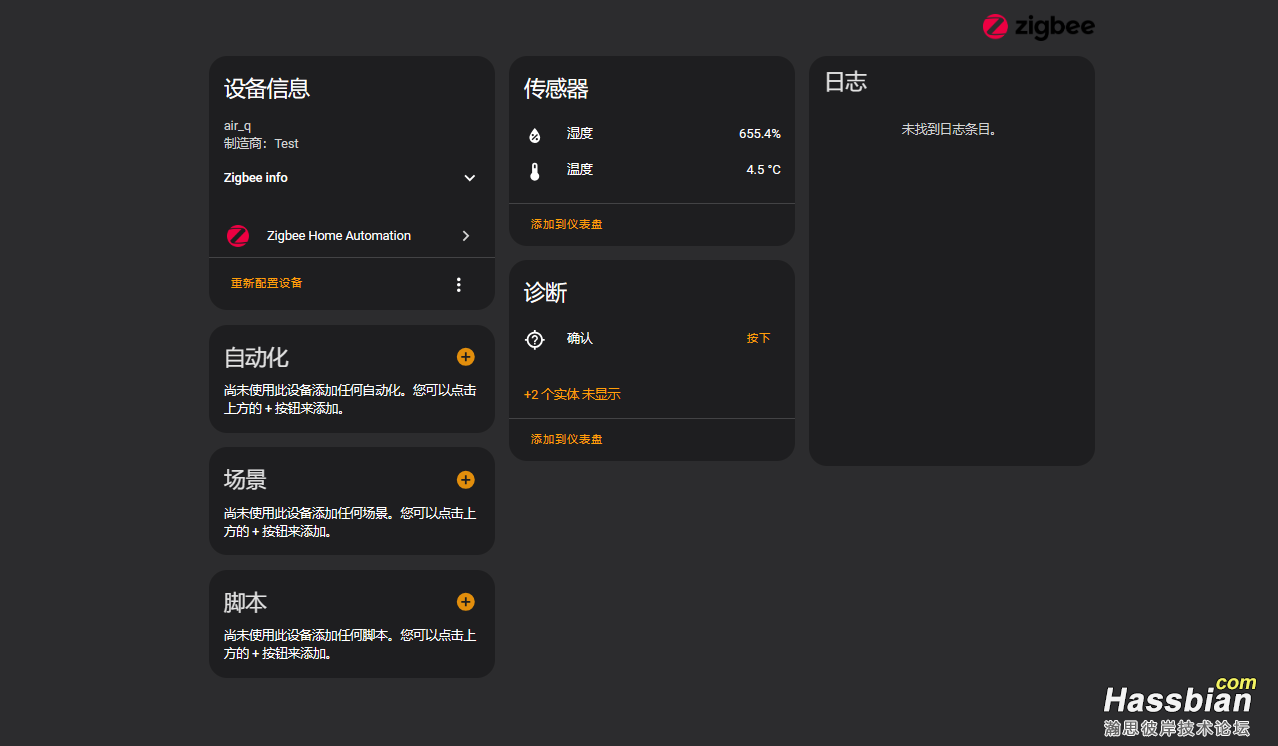Click the 传感器 card heading
This screenshot has height=746, width=1278.
tap(556, 89)
